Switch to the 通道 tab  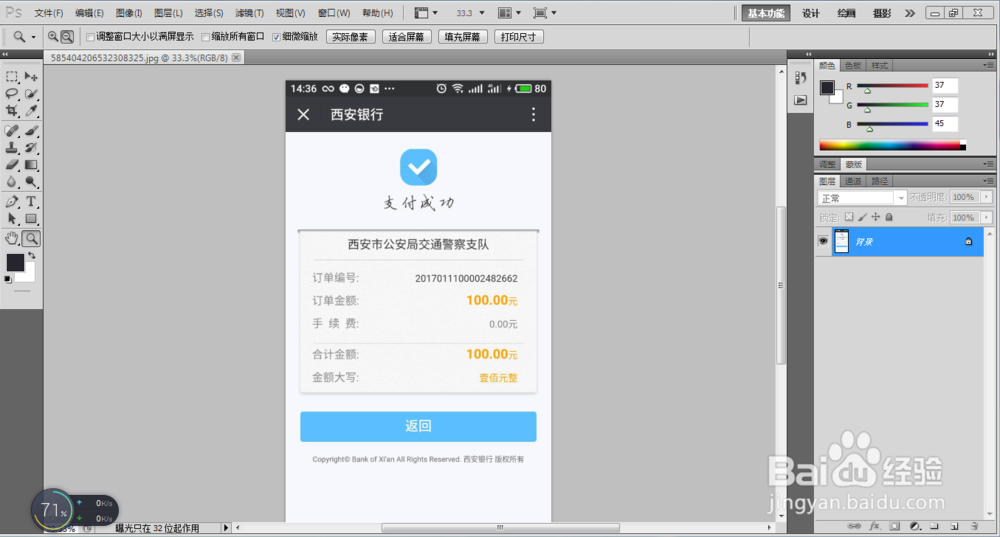(x=853, y=181)
